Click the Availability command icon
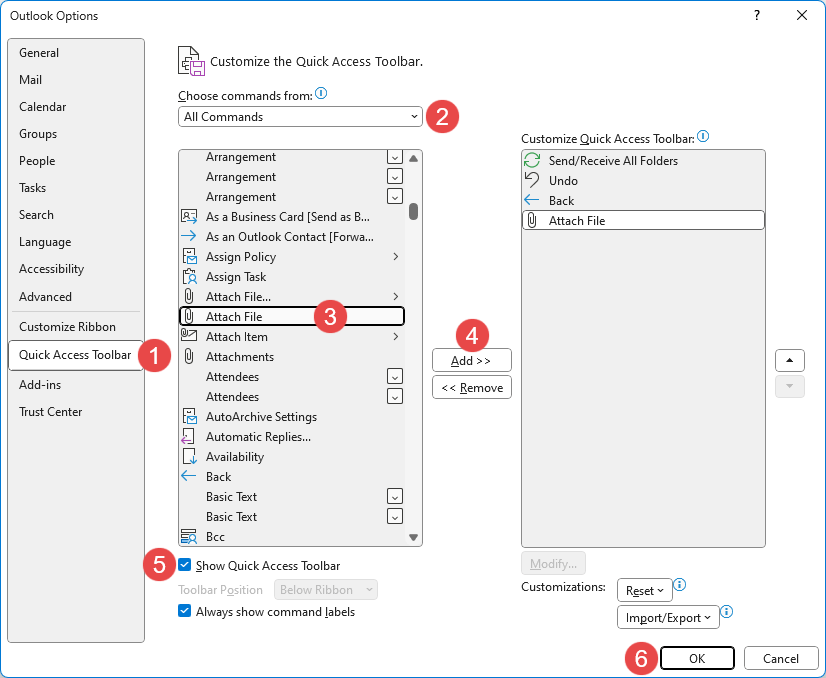 [189, 457]
